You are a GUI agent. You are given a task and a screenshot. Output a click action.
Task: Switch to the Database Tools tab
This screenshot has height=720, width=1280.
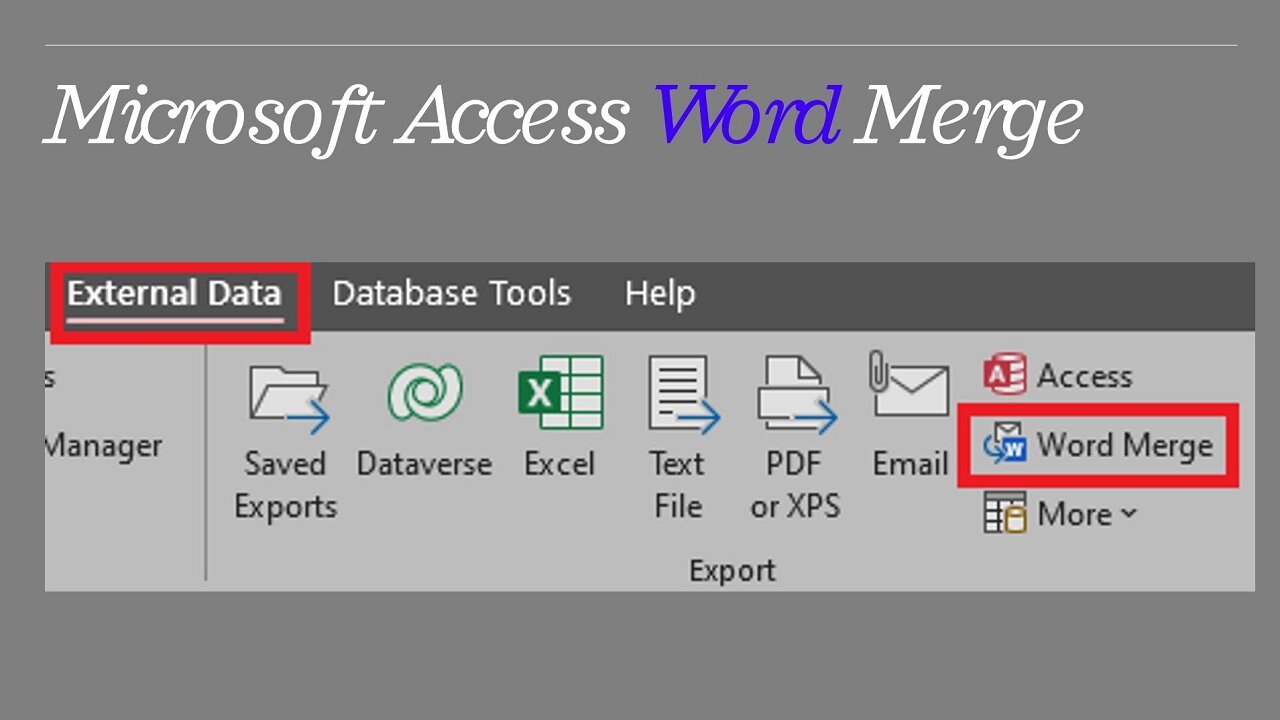(451, 294)
